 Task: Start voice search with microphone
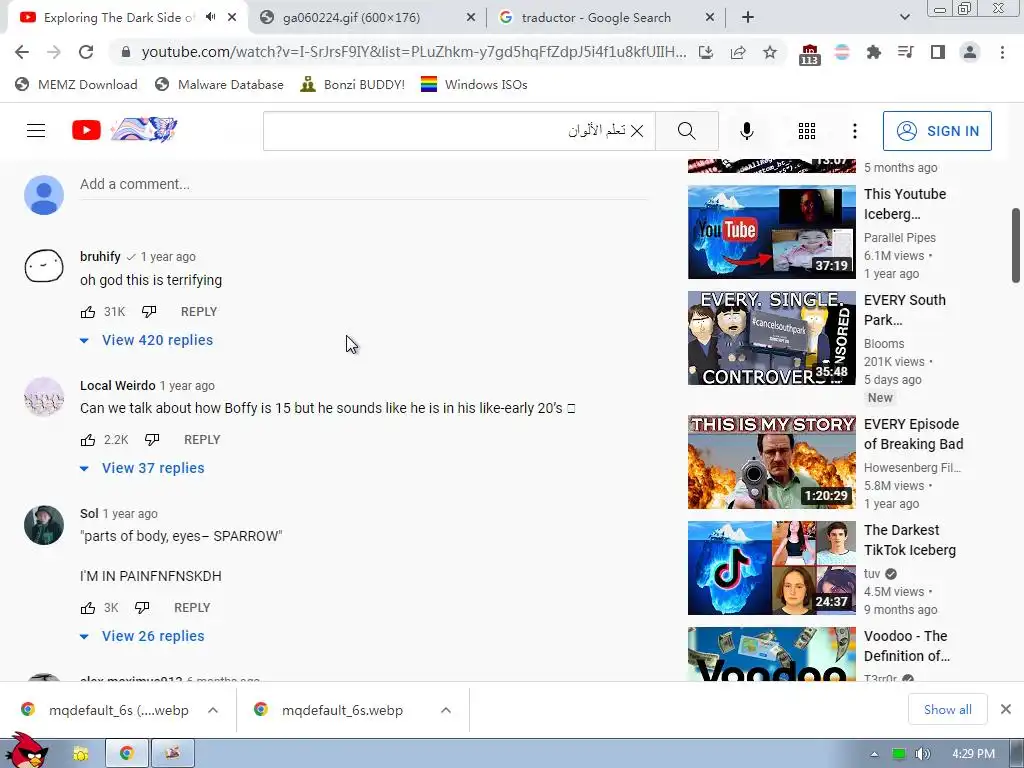coord(746,131)
